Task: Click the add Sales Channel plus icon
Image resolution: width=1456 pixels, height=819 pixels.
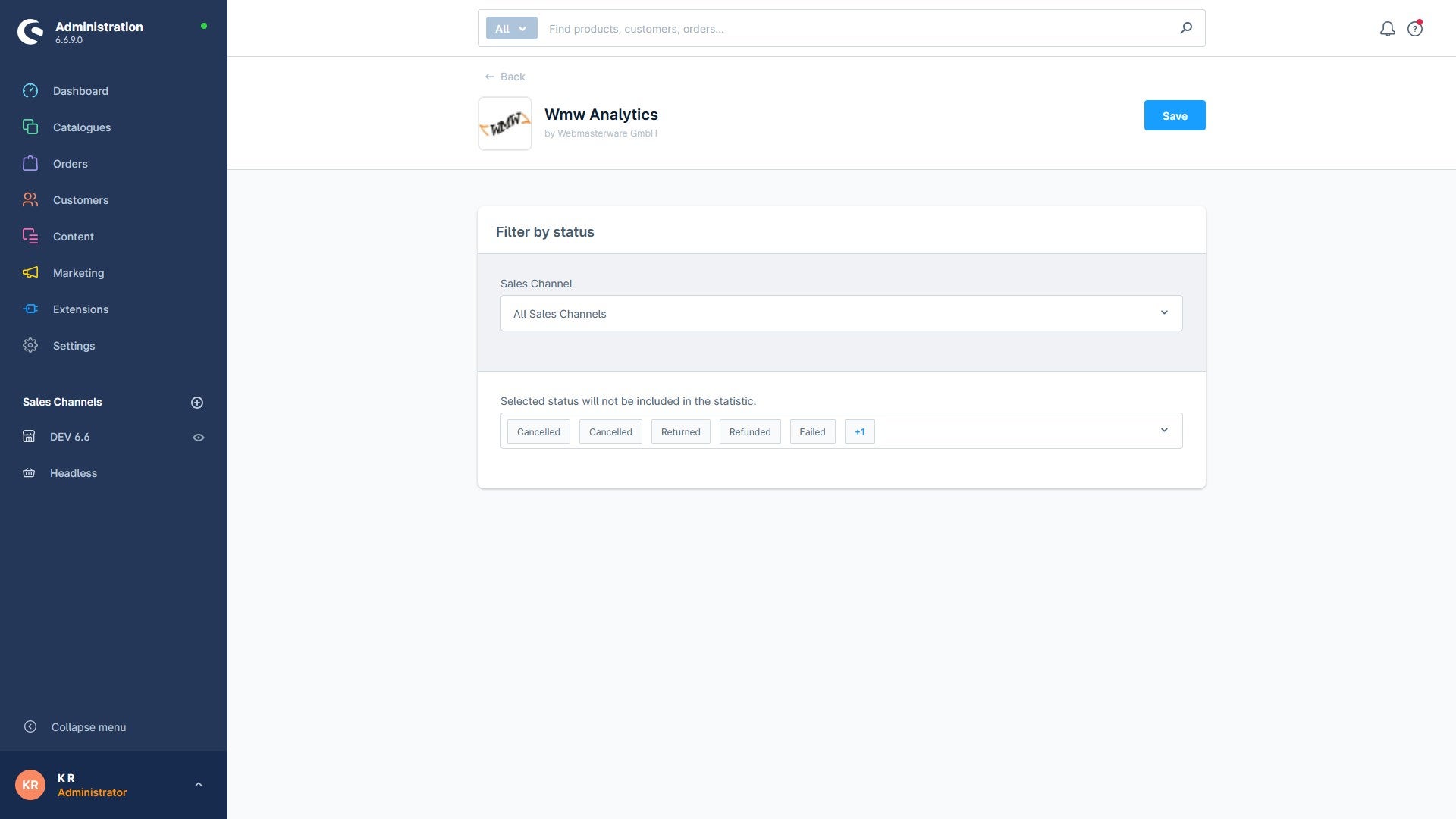Action: (197, 402)
